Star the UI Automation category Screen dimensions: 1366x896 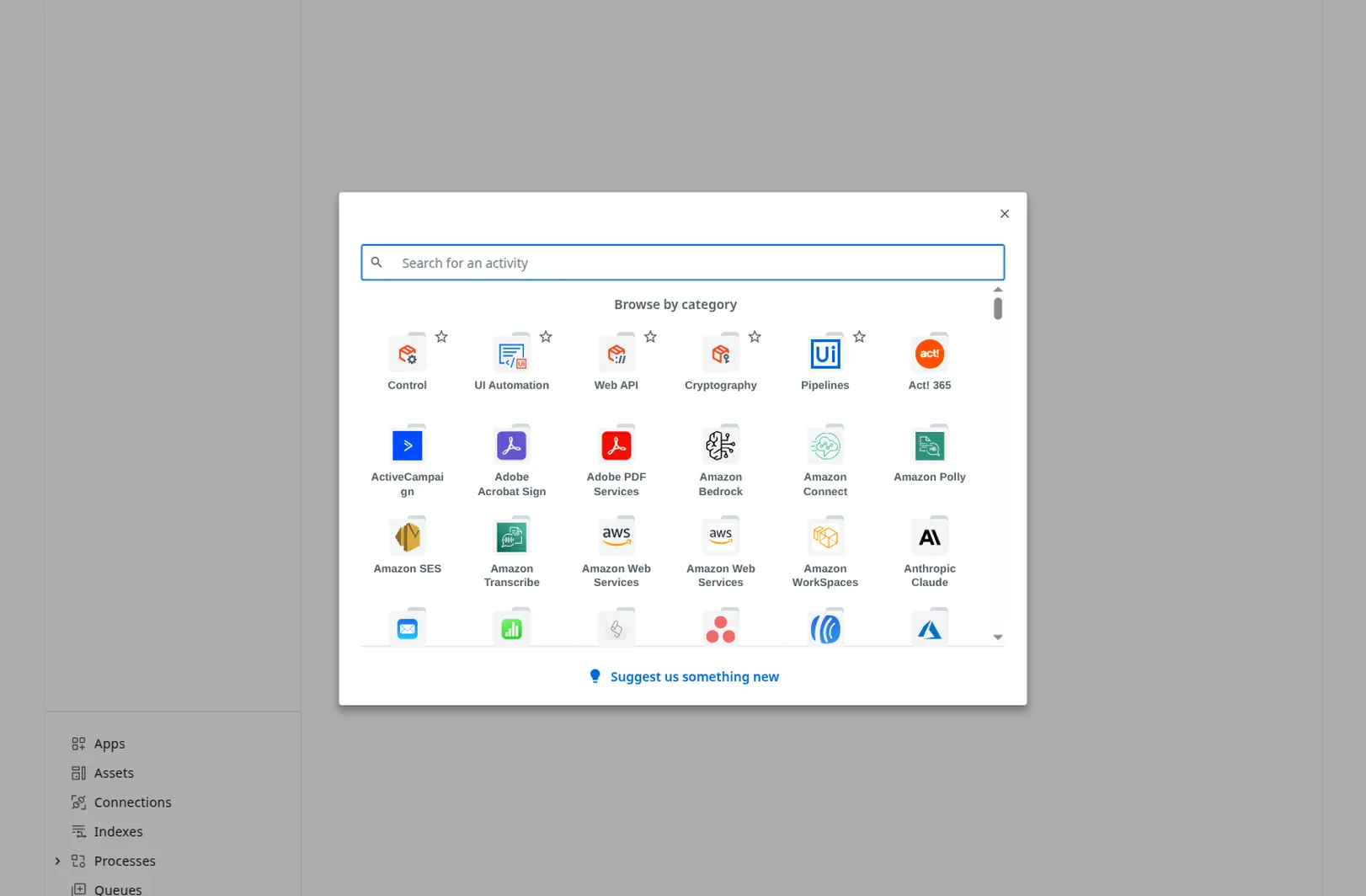[546, 337]
